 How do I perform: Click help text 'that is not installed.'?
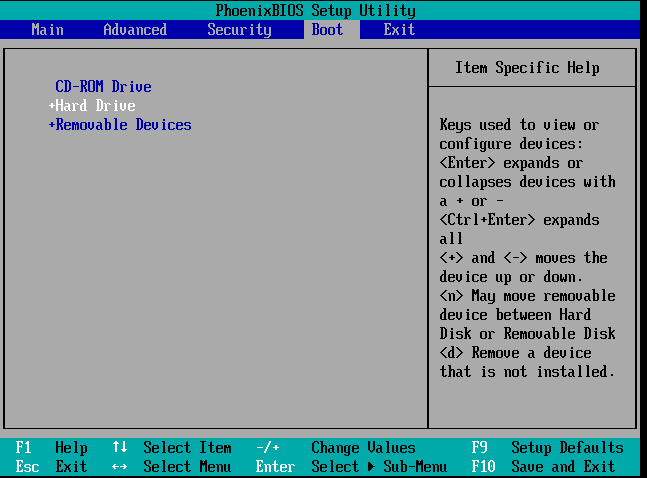pyautogui.click(x=527, y=372)
